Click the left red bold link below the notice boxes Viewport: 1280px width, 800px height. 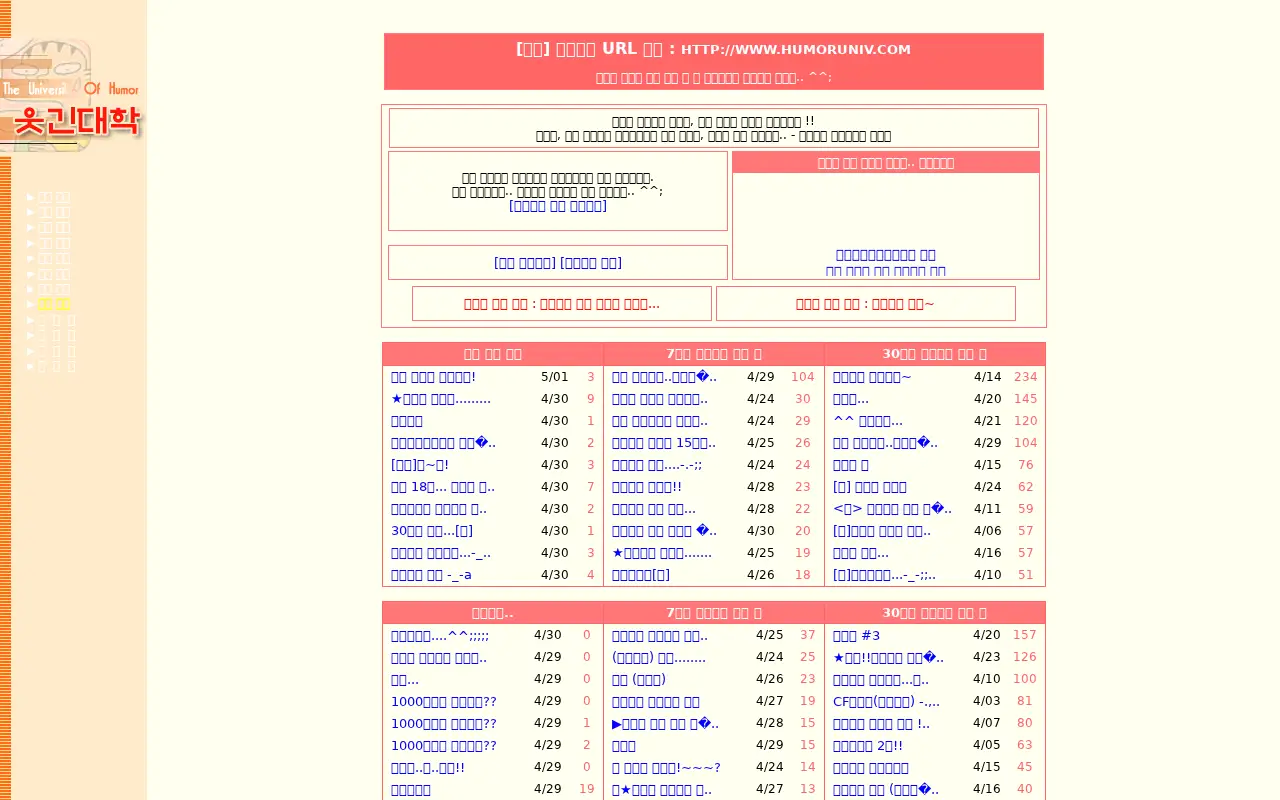(x=562, y=304)
